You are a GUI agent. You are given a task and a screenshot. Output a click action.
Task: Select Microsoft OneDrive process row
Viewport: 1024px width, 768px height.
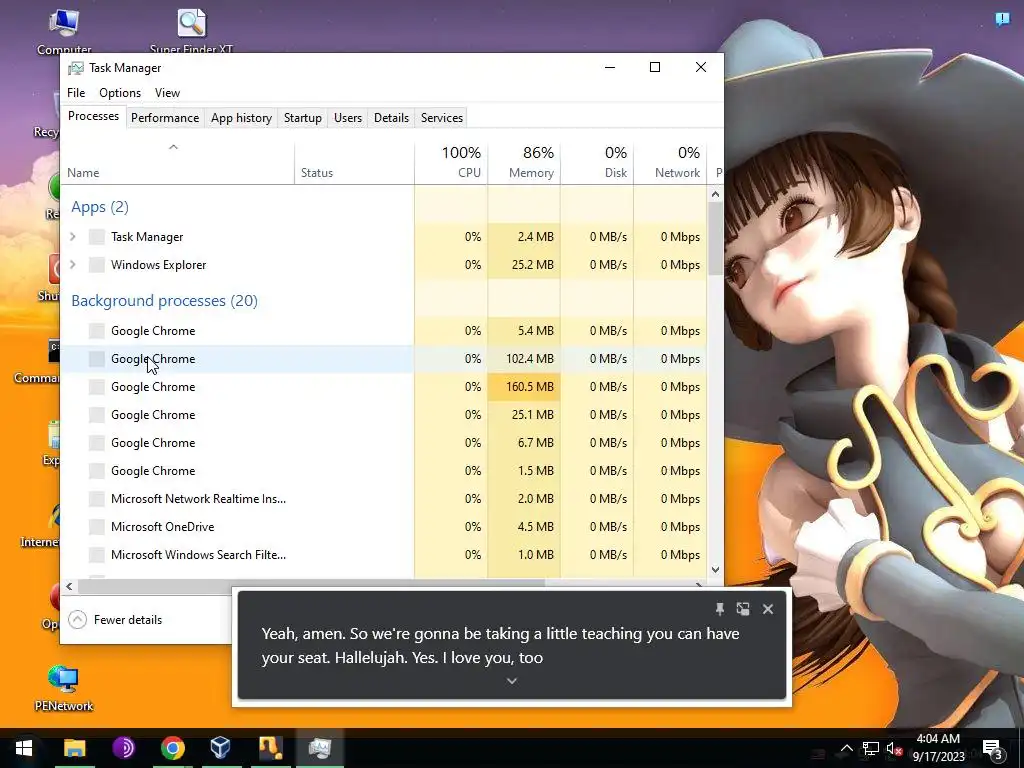pyautogui.click(x=384, y=526)
